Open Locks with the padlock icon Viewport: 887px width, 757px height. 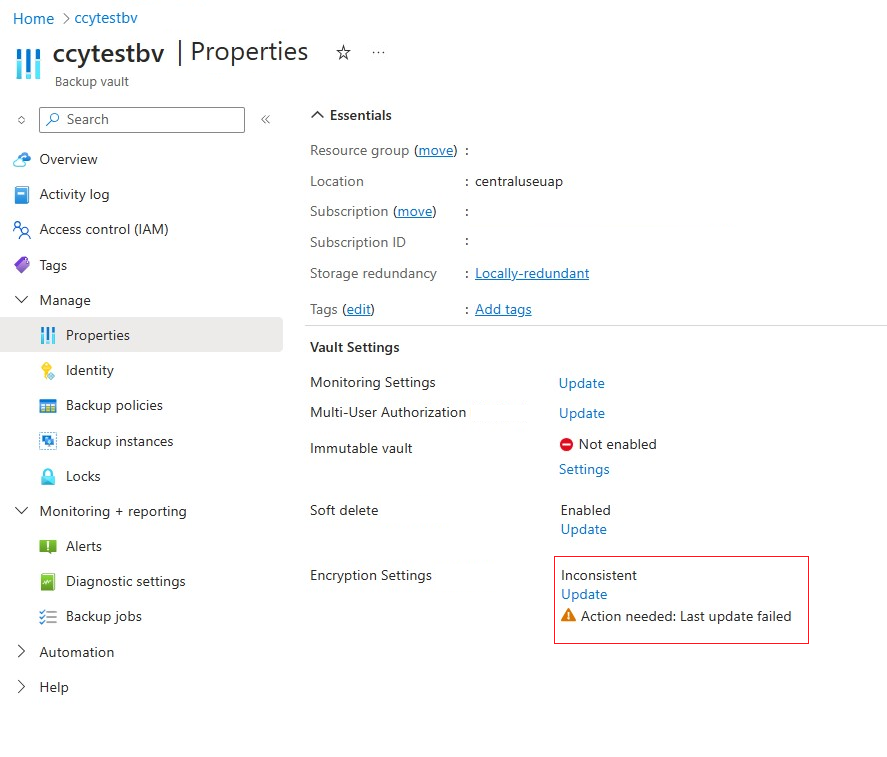tap(48, 476)
